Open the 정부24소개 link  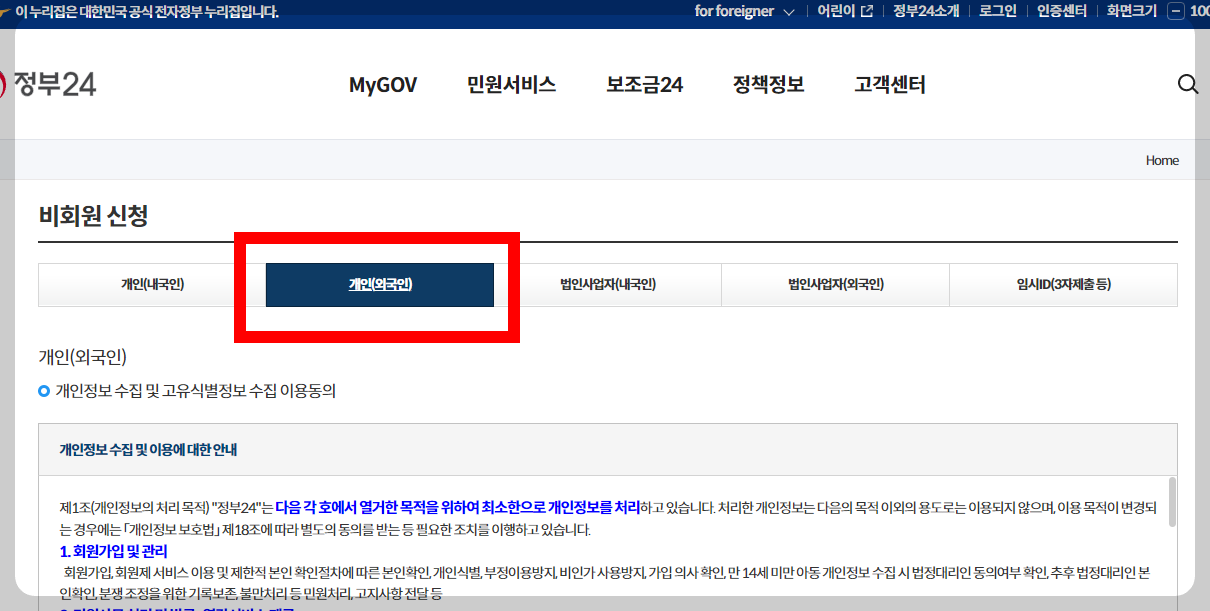925,12
